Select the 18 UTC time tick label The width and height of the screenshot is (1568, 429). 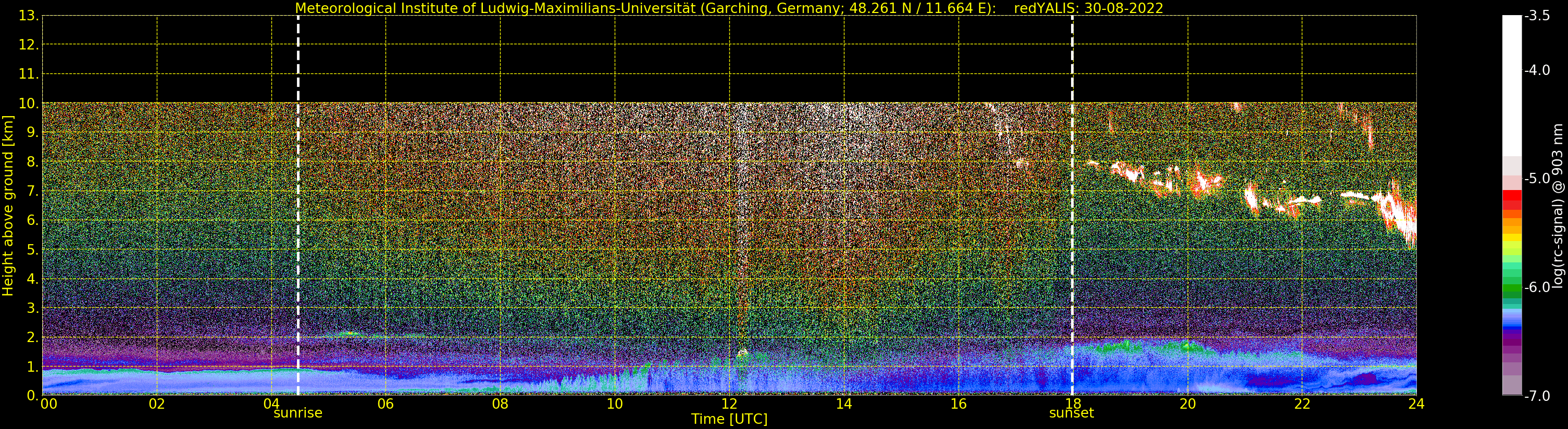[x=1073, y=403]
